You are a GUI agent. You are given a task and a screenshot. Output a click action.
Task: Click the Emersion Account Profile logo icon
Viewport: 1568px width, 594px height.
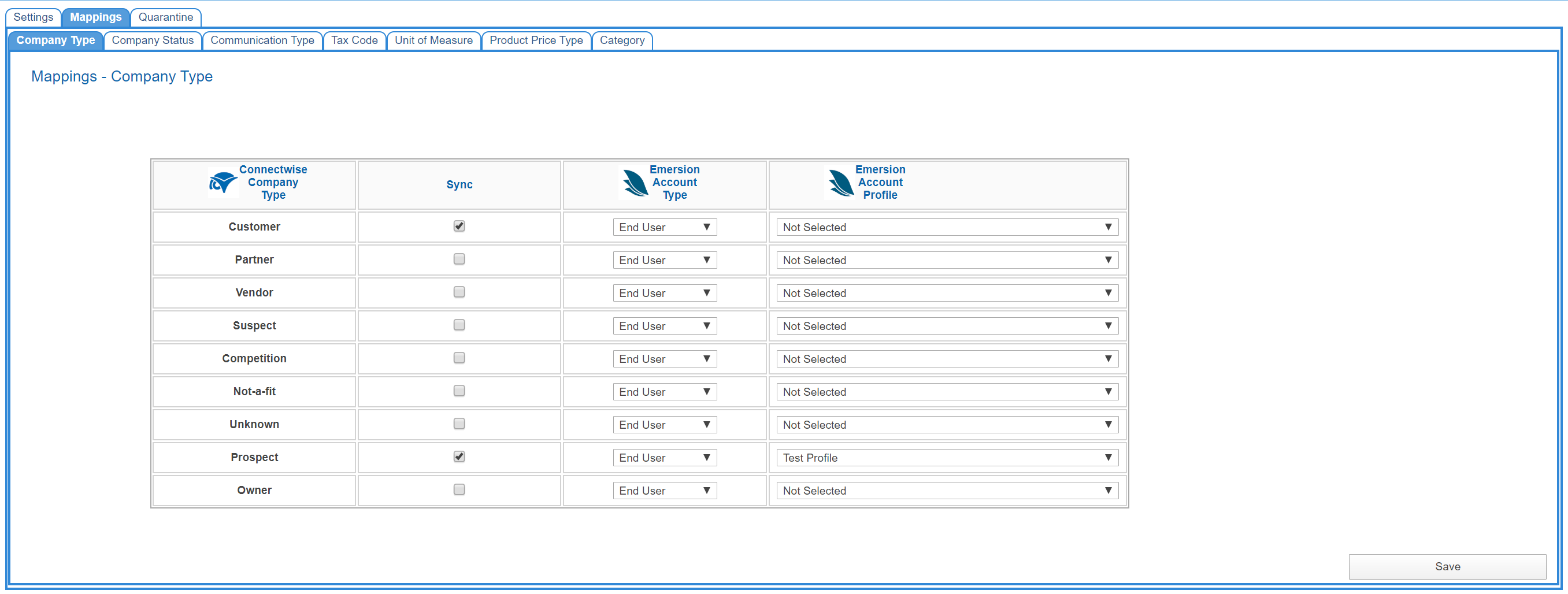840,182
